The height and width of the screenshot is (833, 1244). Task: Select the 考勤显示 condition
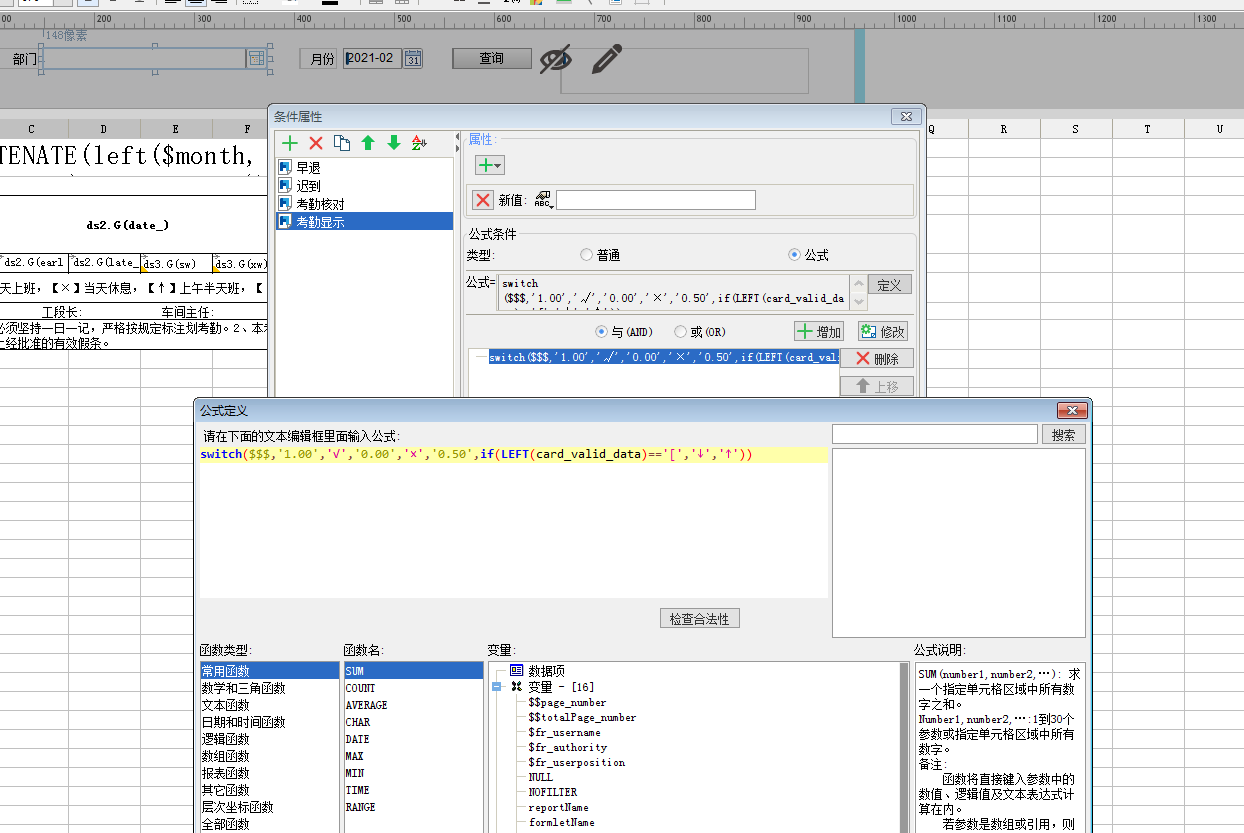(x=364, y=222)
